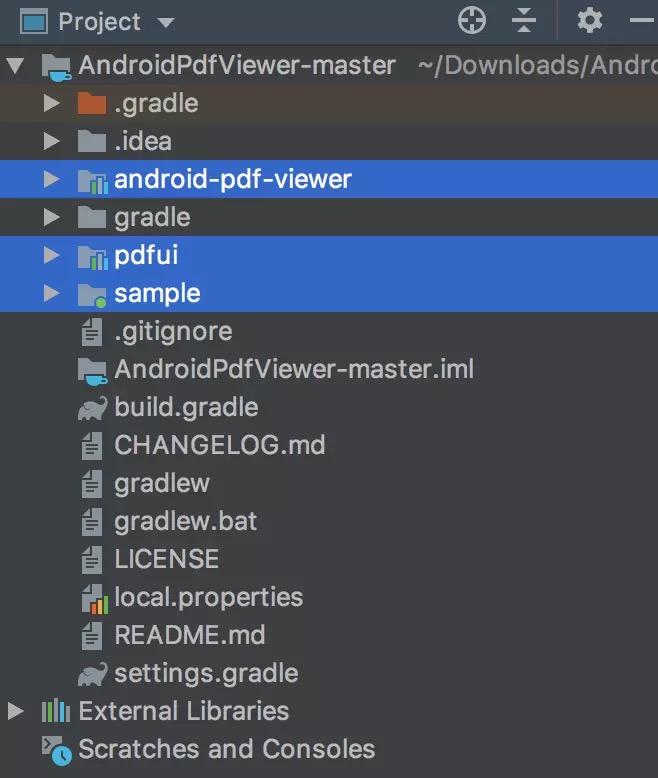Image resolution: width=658 pixels, height=778 pixels.
Task: Open the Project view dropdown
Action: [166, 22]
